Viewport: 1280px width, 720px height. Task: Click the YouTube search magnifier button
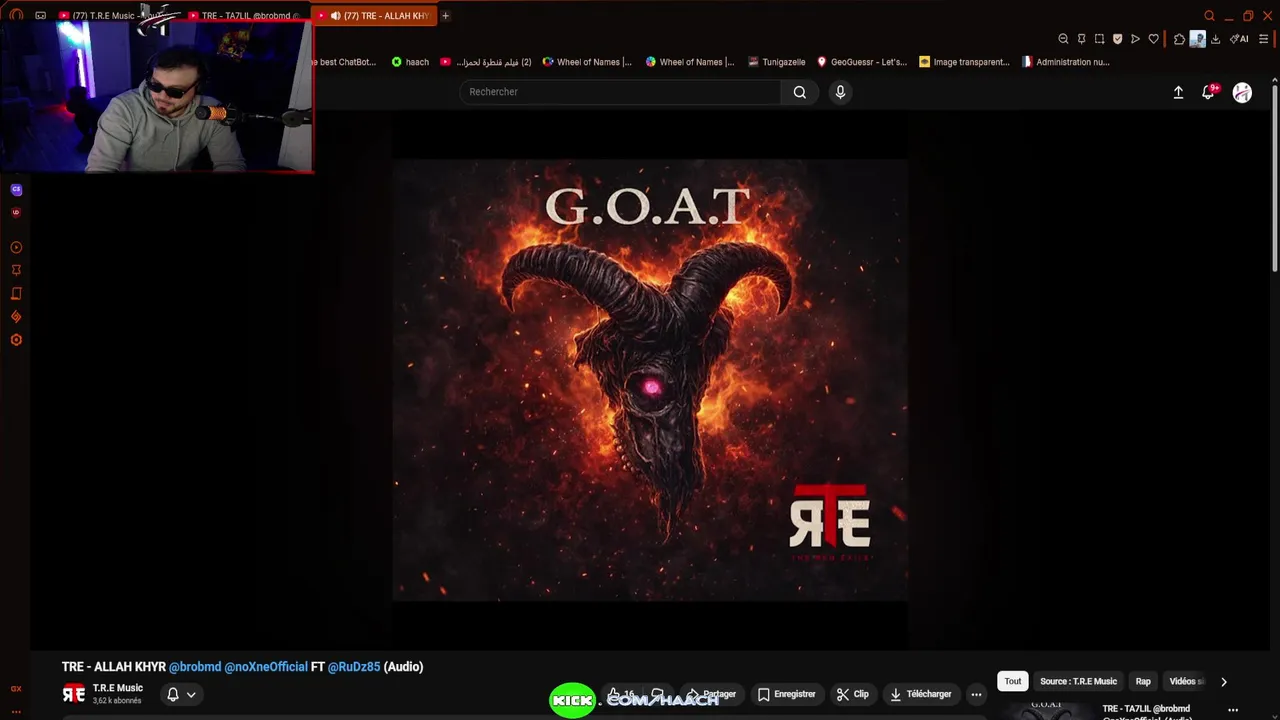click(800, 92)
